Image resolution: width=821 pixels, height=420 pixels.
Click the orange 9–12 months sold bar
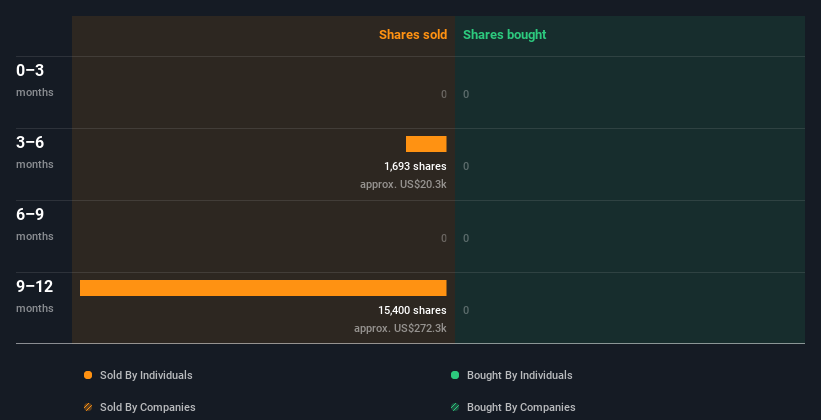pos(263,288)
